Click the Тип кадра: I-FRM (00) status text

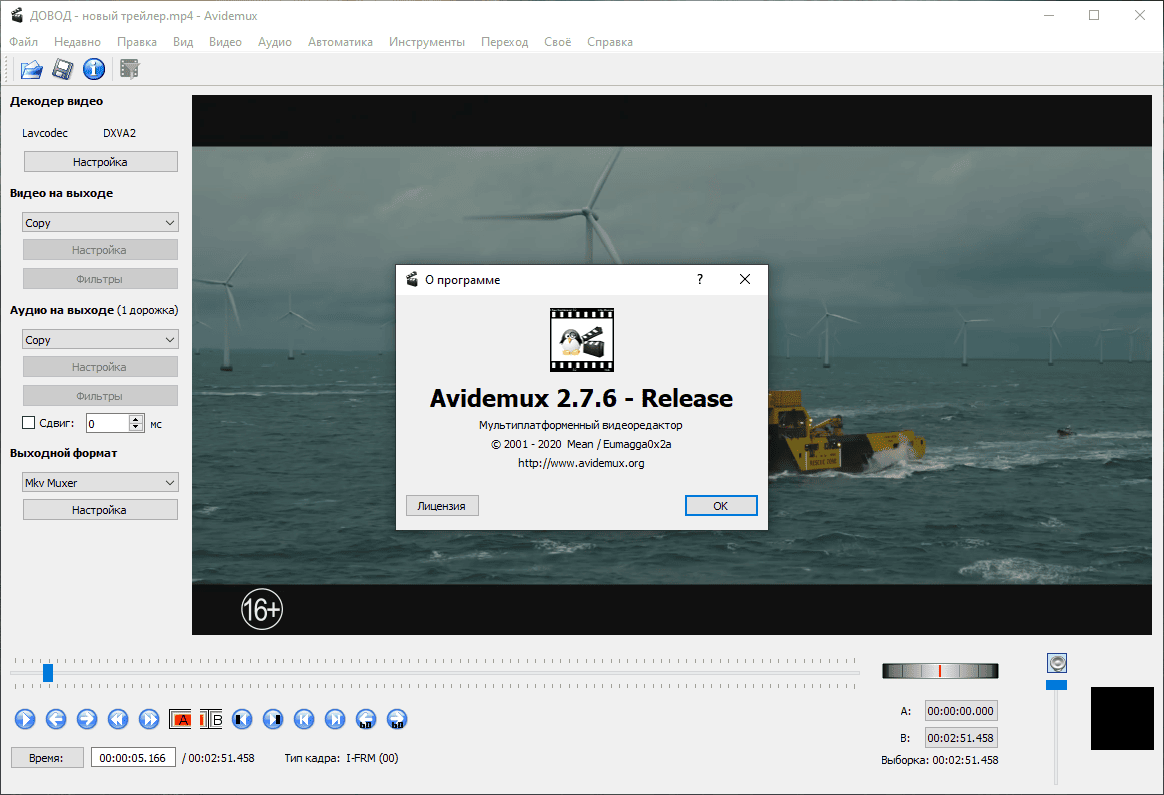pos(341,758)
